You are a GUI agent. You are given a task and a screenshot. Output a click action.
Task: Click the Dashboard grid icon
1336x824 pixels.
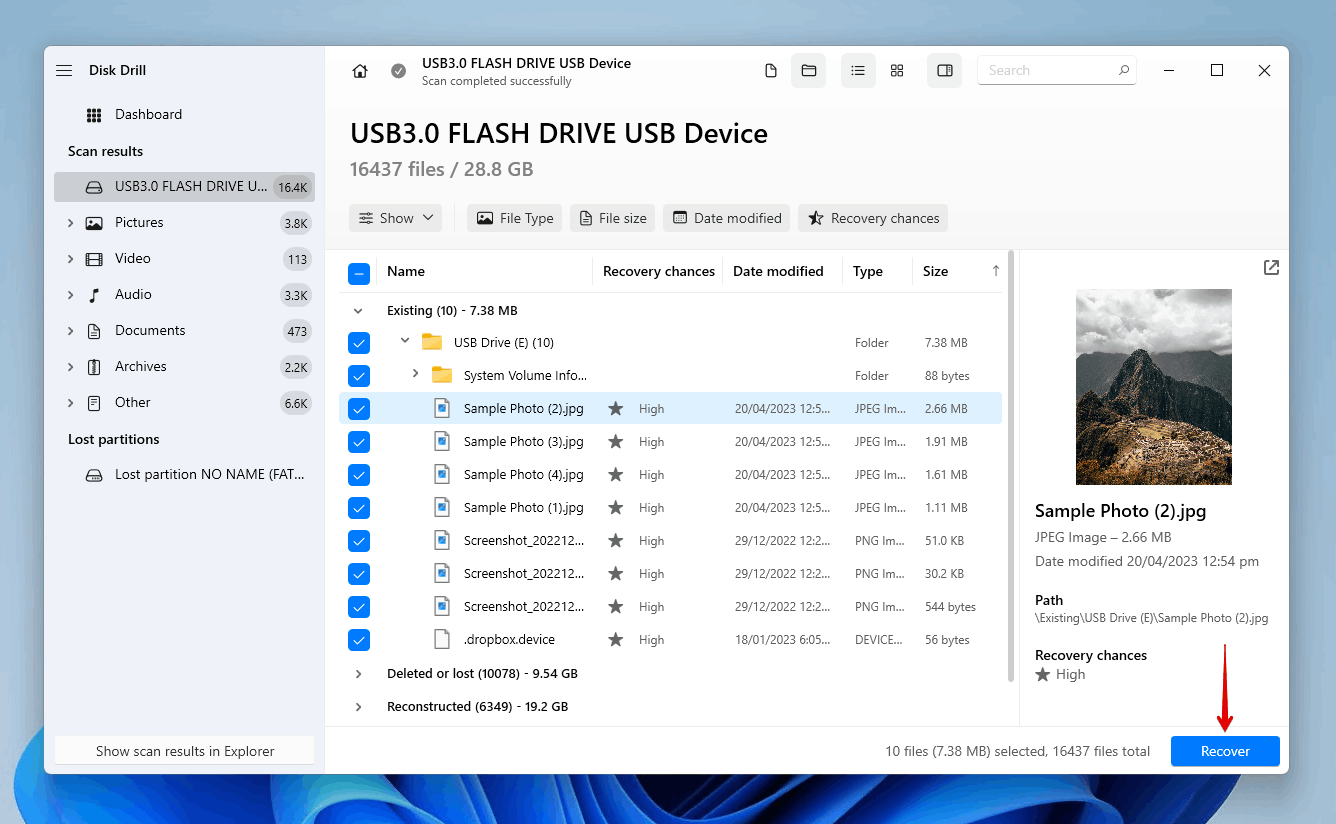click(94, 115)
